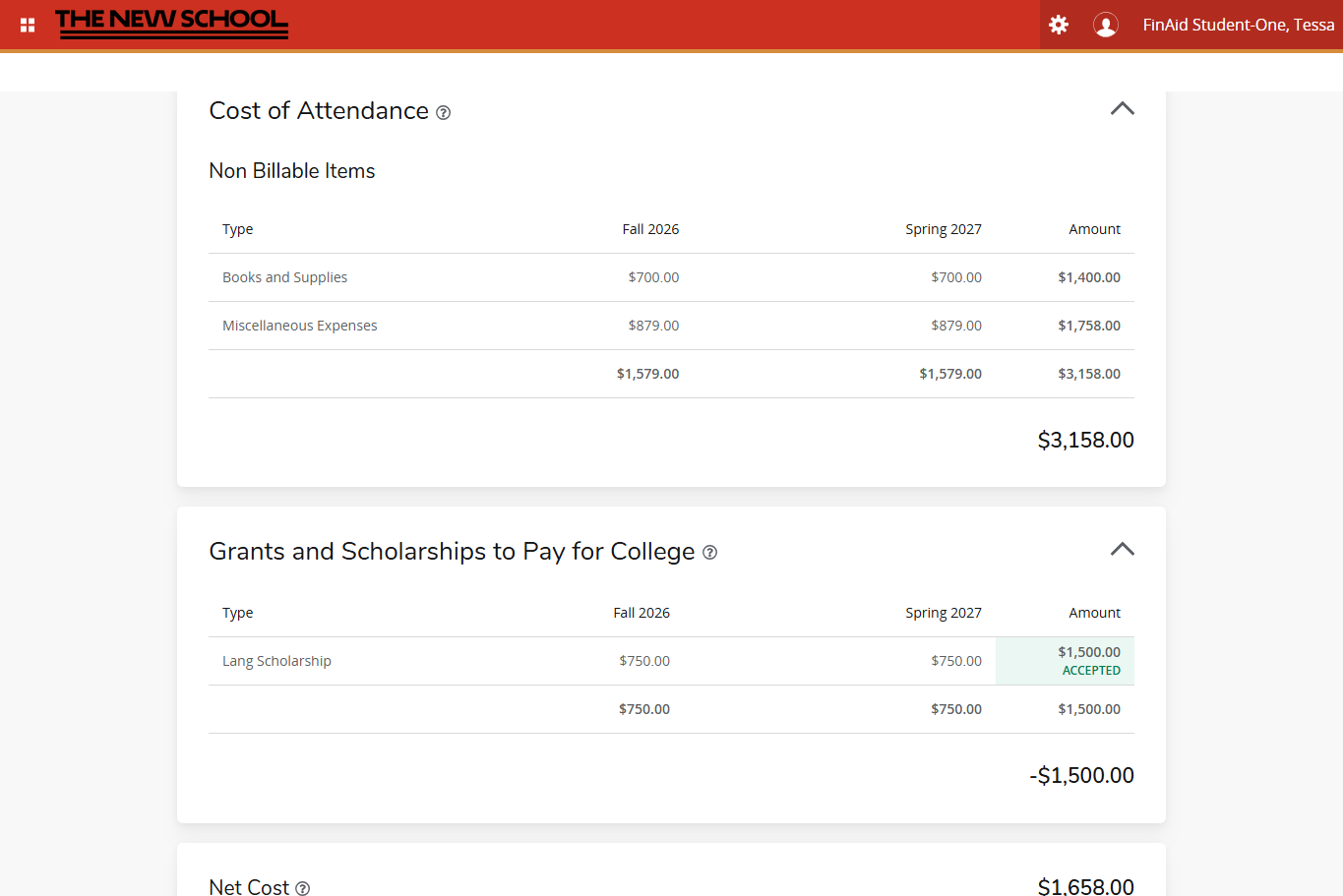The height and width of the screenshot is (896, 1343).
Task: Select the Miscellaneous Expenses row
Action: point(299,326)
